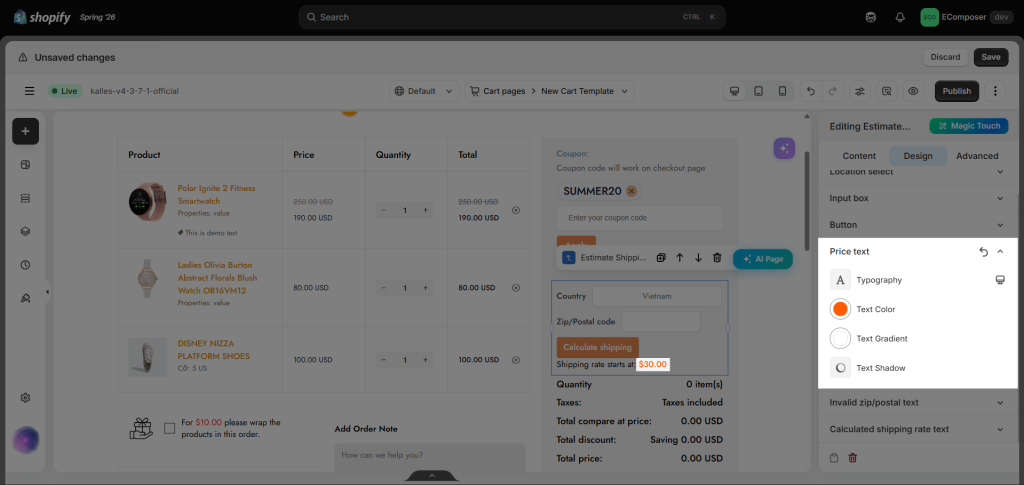Open the three-dot more options menu
Viewport: 1024px width, 485px height.
click(x=995, y=91)
